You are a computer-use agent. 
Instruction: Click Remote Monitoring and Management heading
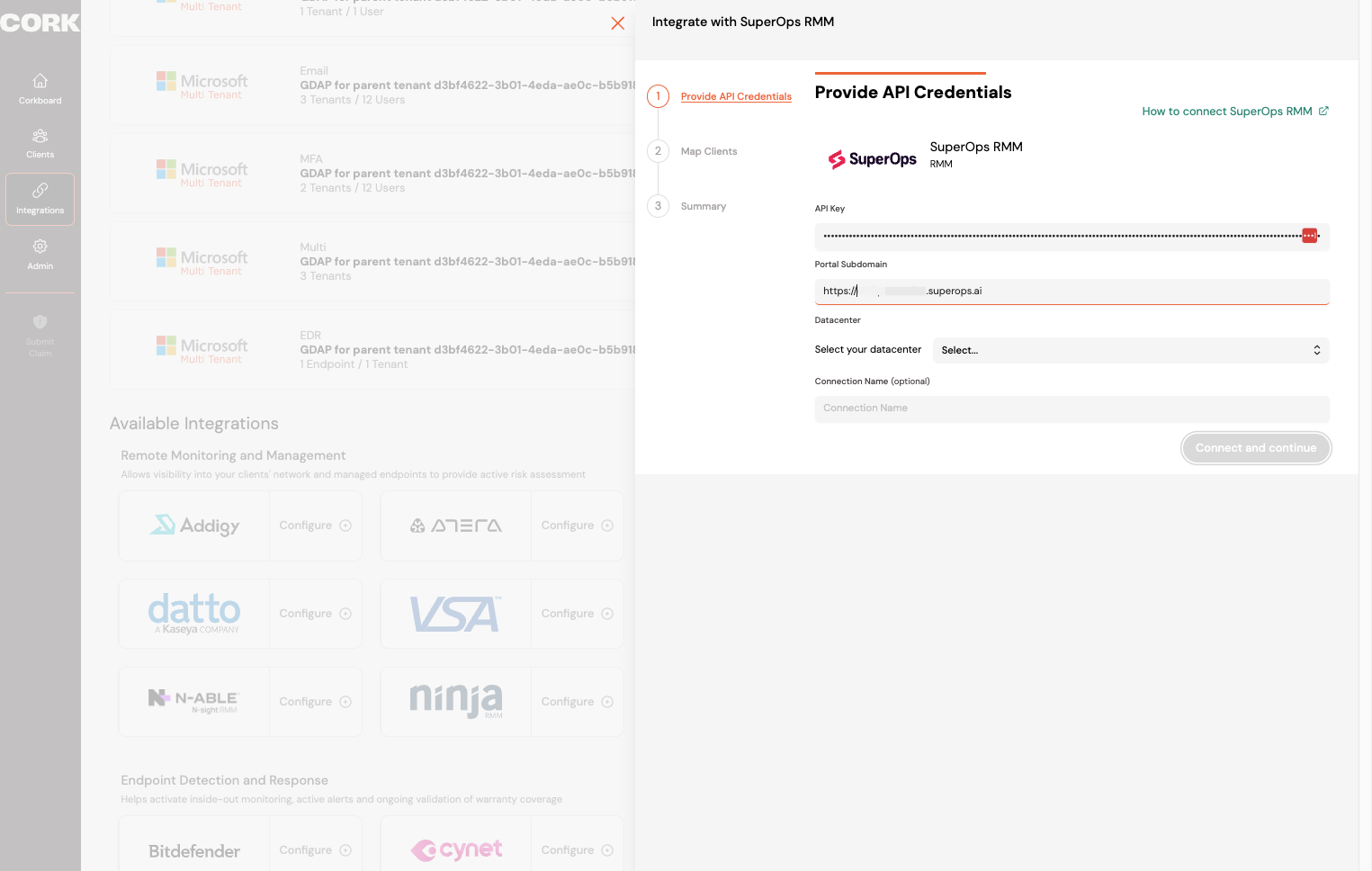coord(233,456)
